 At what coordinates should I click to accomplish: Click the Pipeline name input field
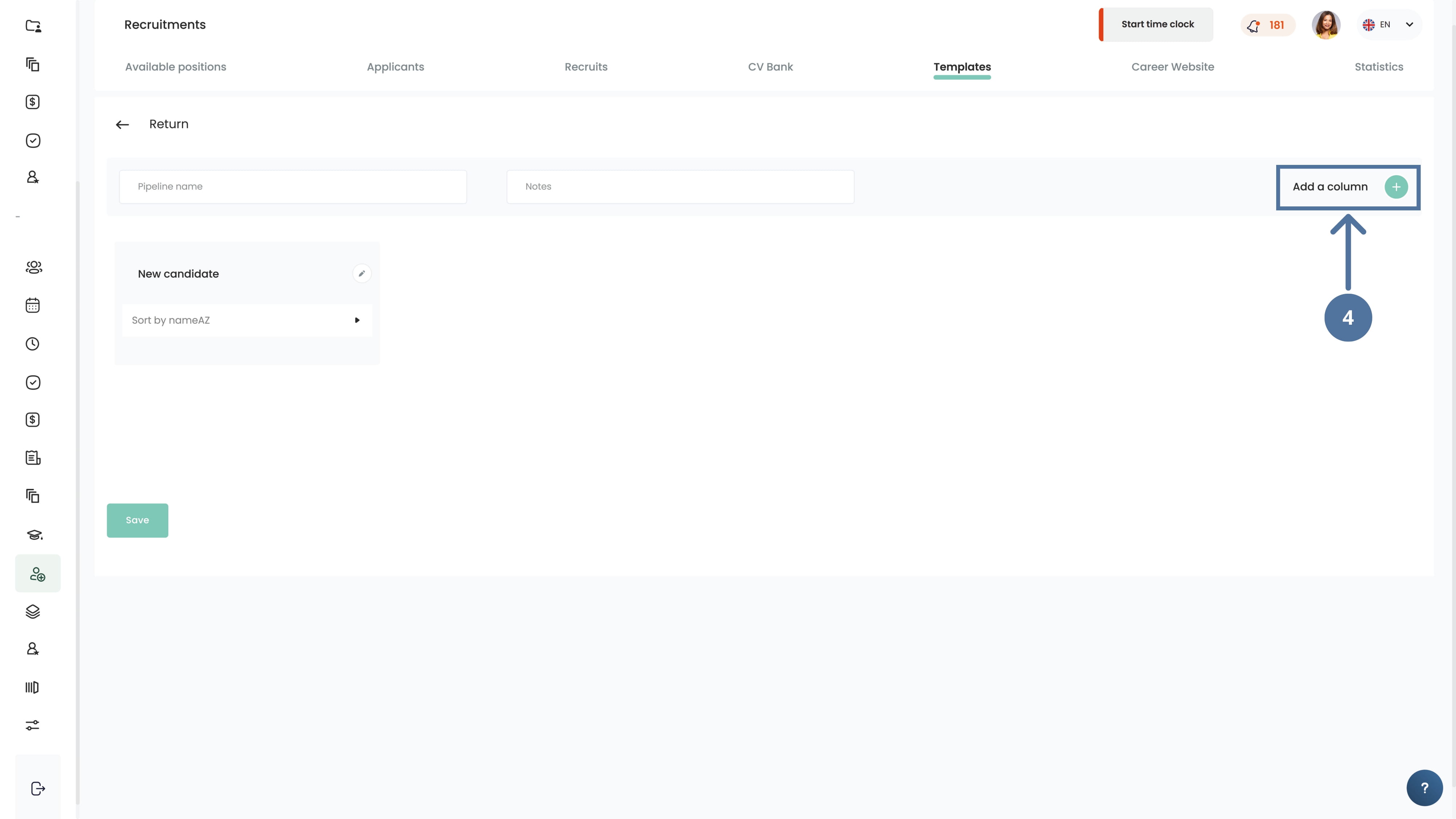293,186
